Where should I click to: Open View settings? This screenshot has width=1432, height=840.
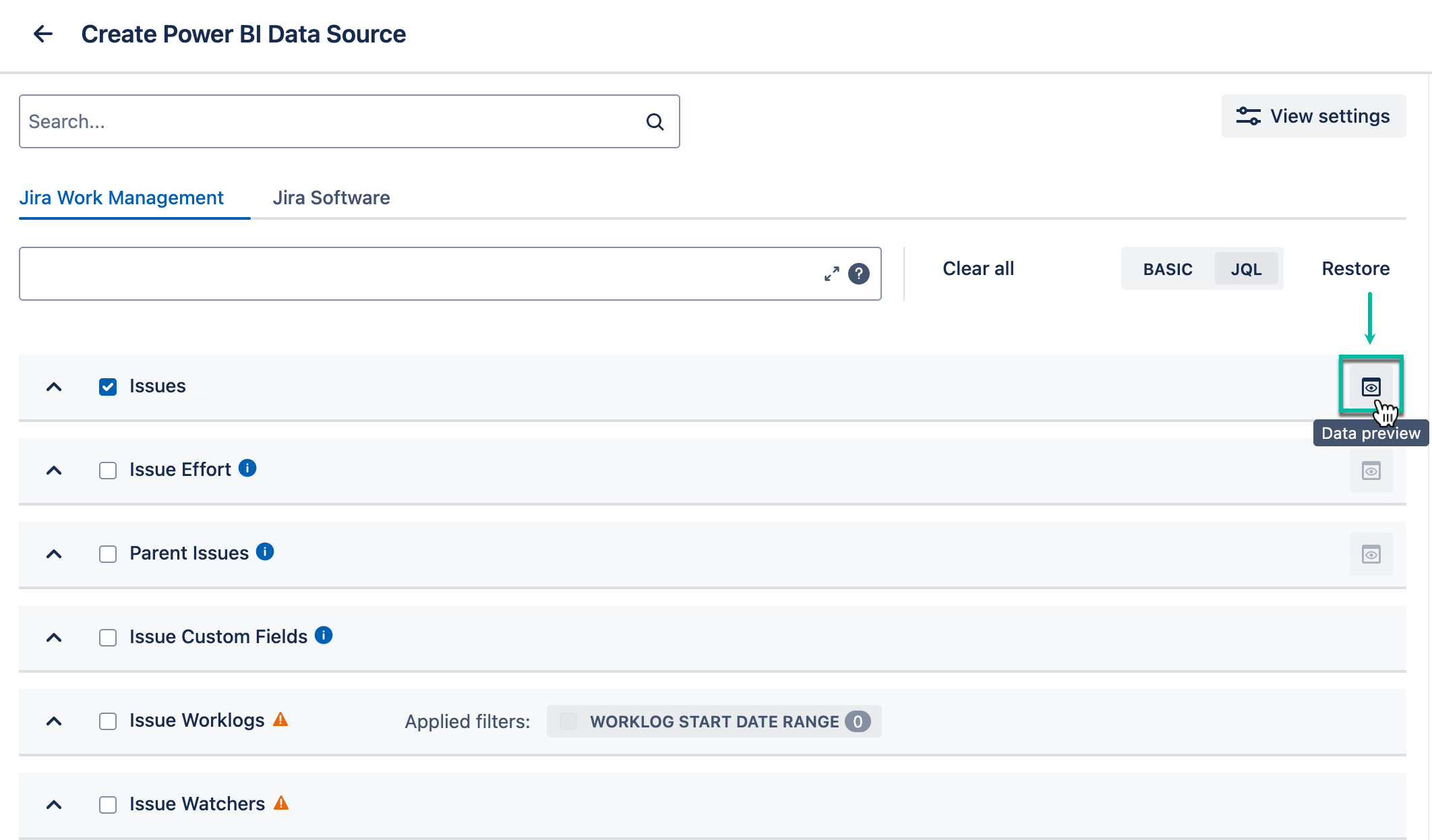tap(1313, 116)
